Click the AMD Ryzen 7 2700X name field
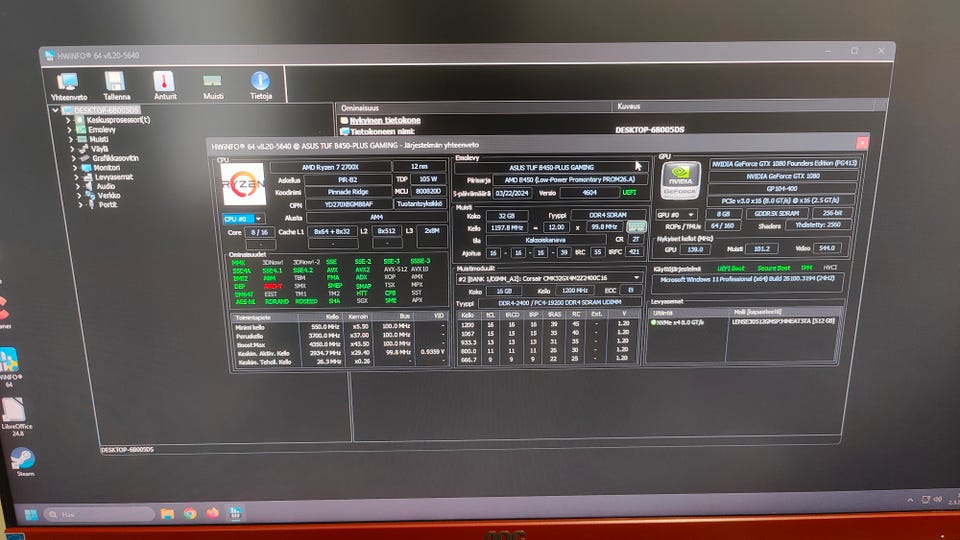Viewport: 960px width, 540px height. pyautogui.click(x=330, y=167)
